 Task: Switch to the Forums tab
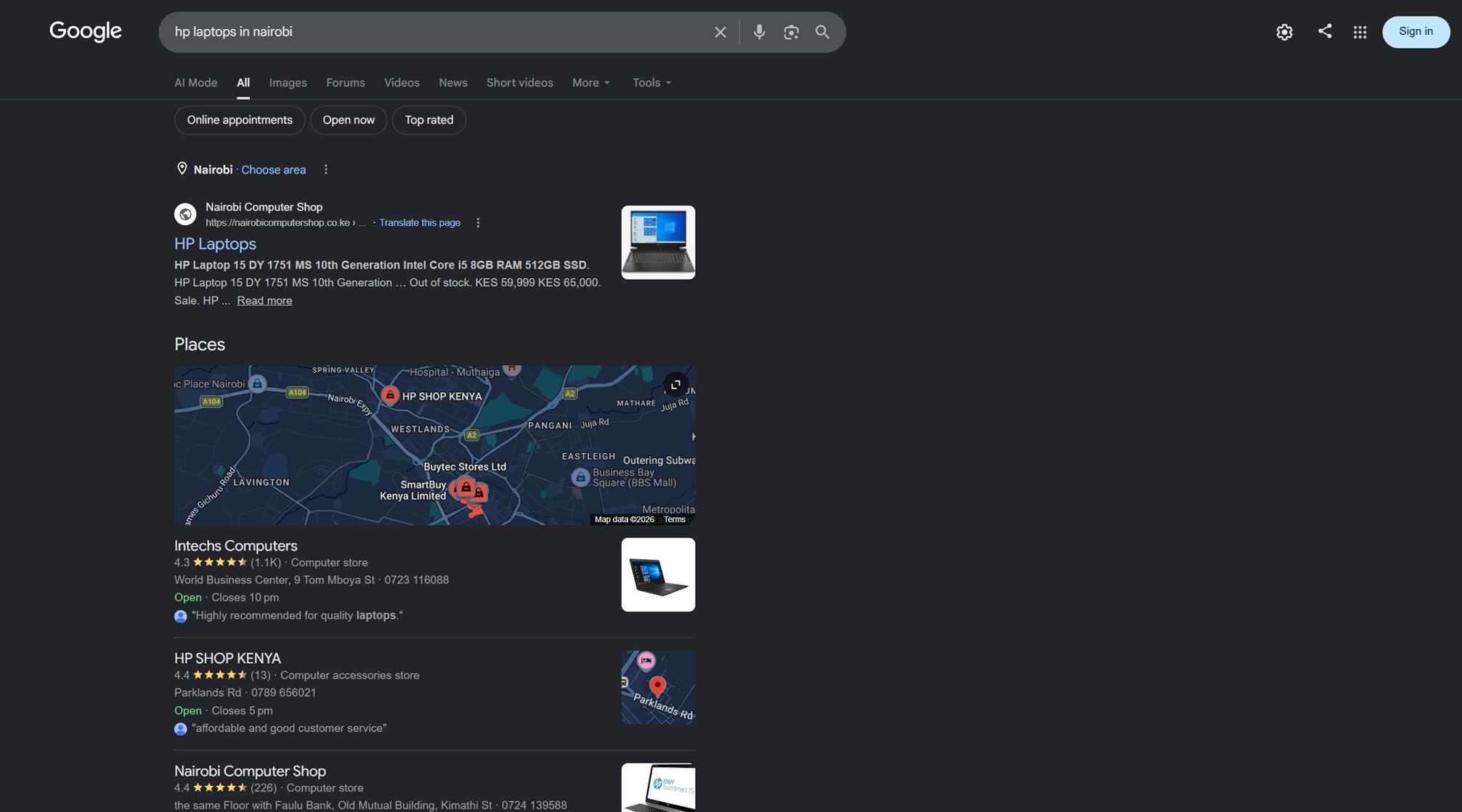(346, 83)
